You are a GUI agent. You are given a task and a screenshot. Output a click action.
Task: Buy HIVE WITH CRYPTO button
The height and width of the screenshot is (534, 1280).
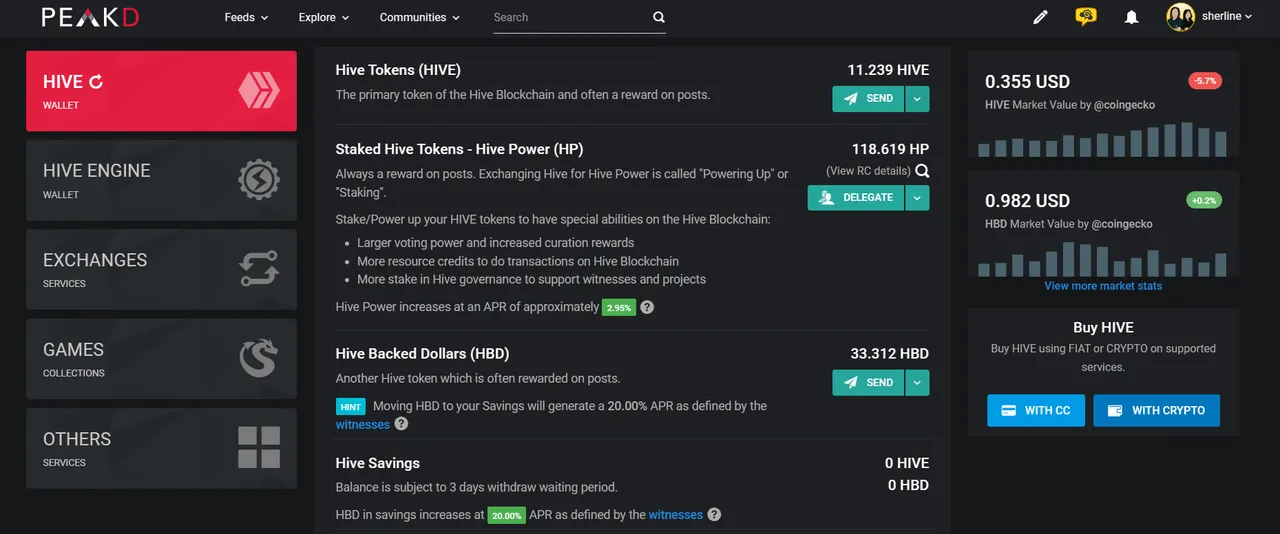pyautogui.click(x=1156, y=411)
